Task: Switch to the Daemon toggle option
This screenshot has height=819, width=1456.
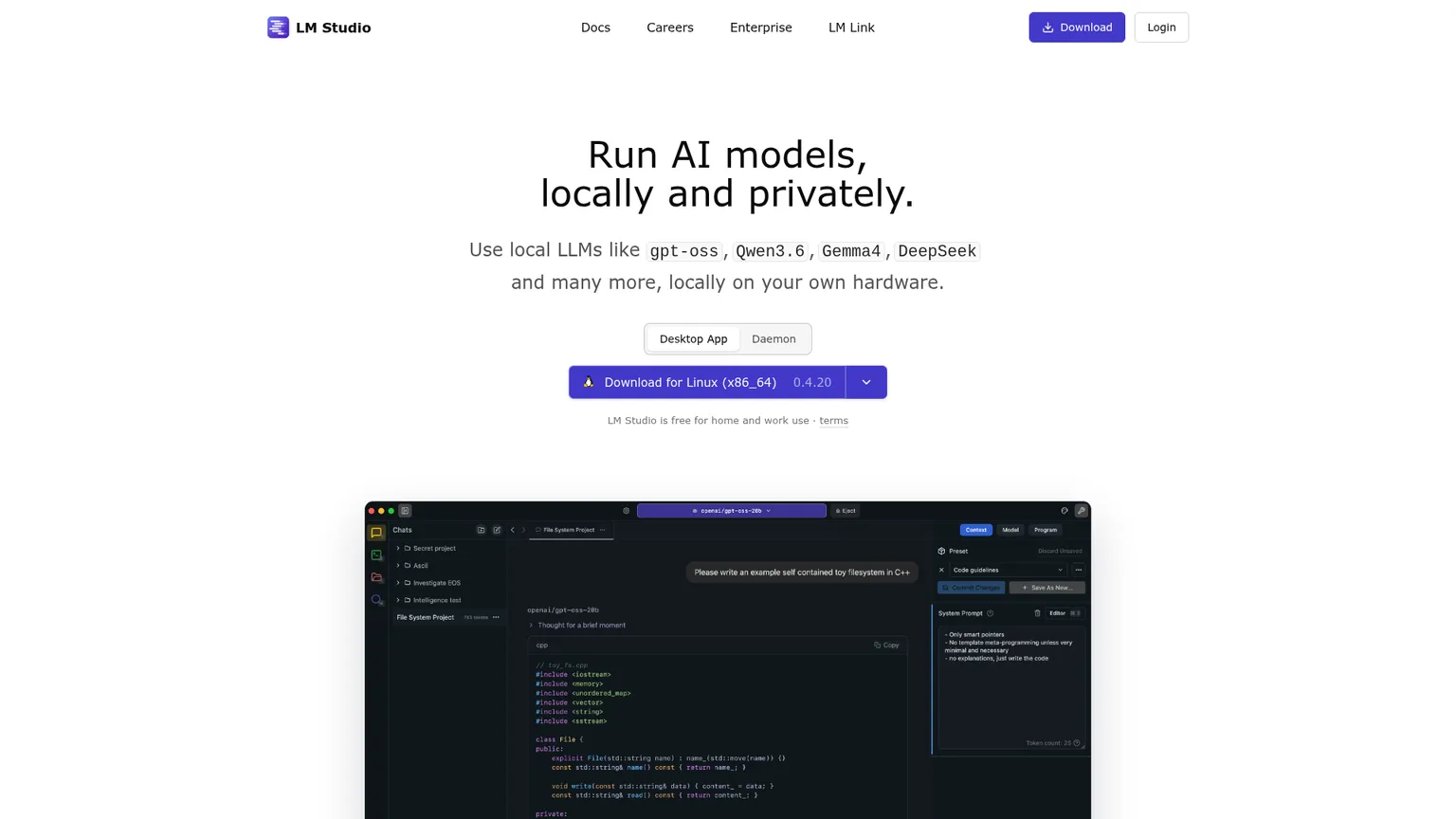Action: (x=773, y=339)
